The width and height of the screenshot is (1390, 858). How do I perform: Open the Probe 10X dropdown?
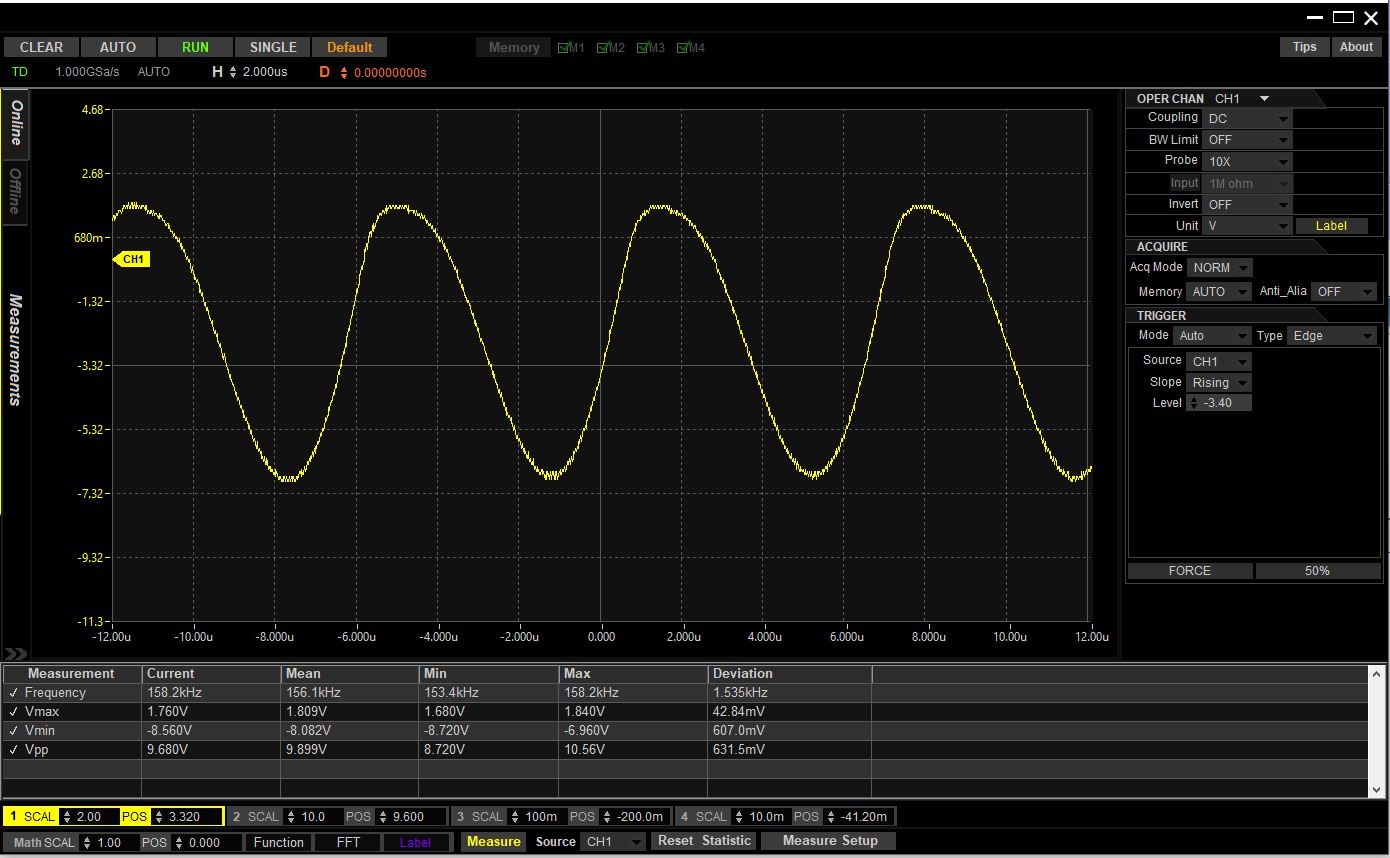tap(1248, 161)
